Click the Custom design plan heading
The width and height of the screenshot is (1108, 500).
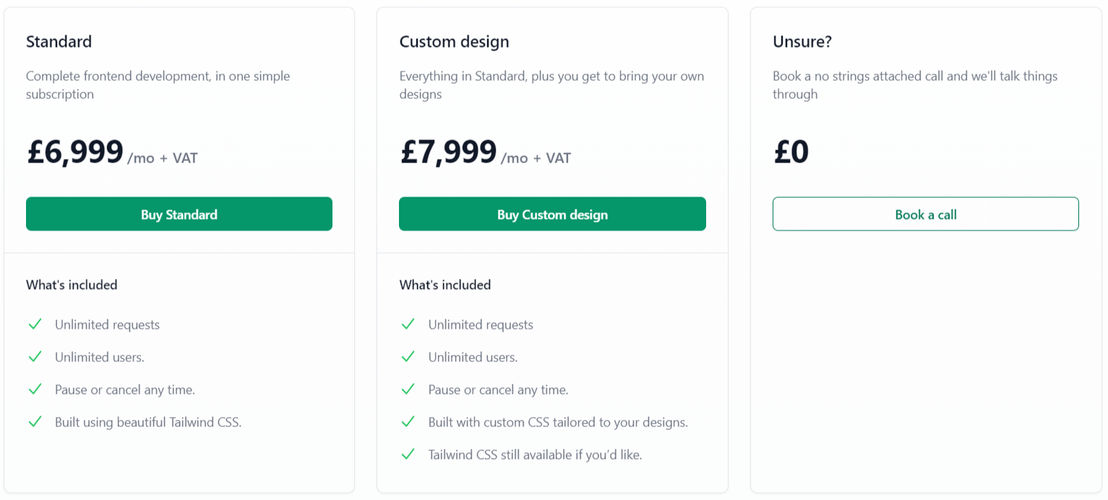[x=454, y=42]
